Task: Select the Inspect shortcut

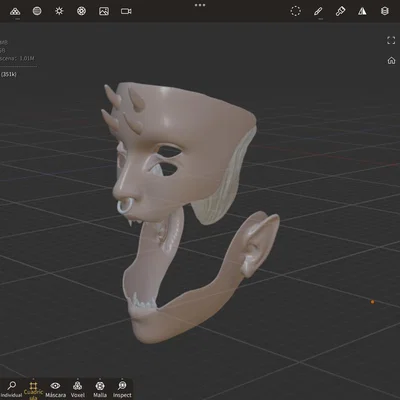Action: pyautogui.click(x=122, y=389)
